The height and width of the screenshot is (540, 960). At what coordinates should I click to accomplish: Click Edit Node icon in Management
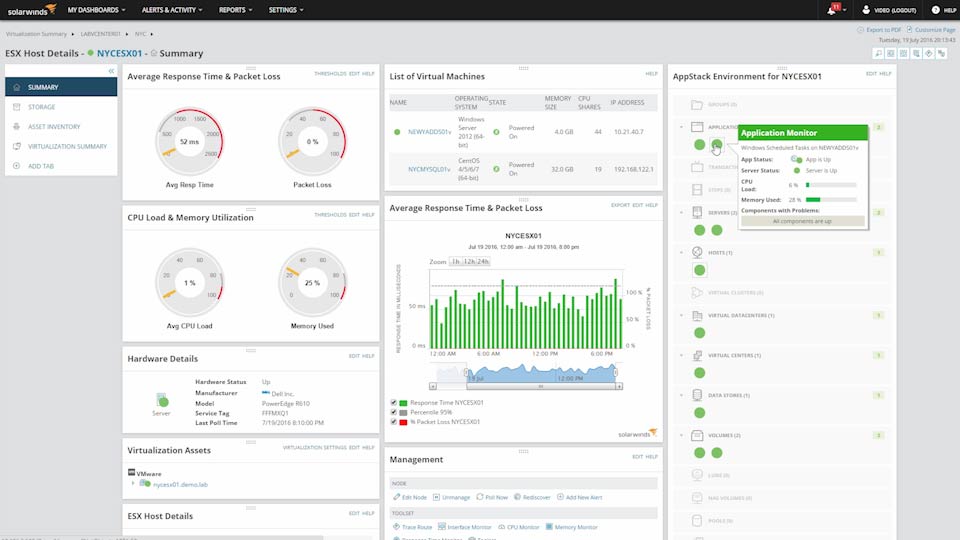point(397,497)
